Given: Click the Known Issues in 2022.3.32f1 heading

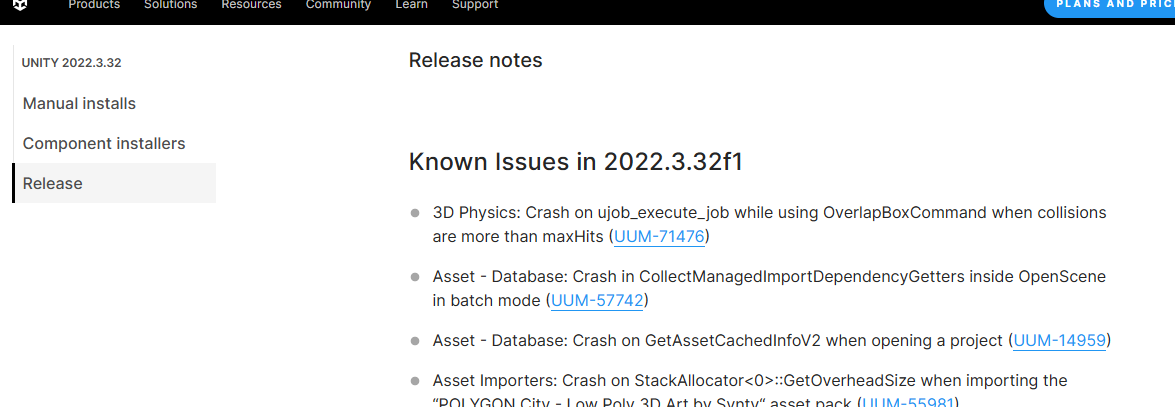Looking at the screenshot, I should pyautogui.click(x=575, y=162).
